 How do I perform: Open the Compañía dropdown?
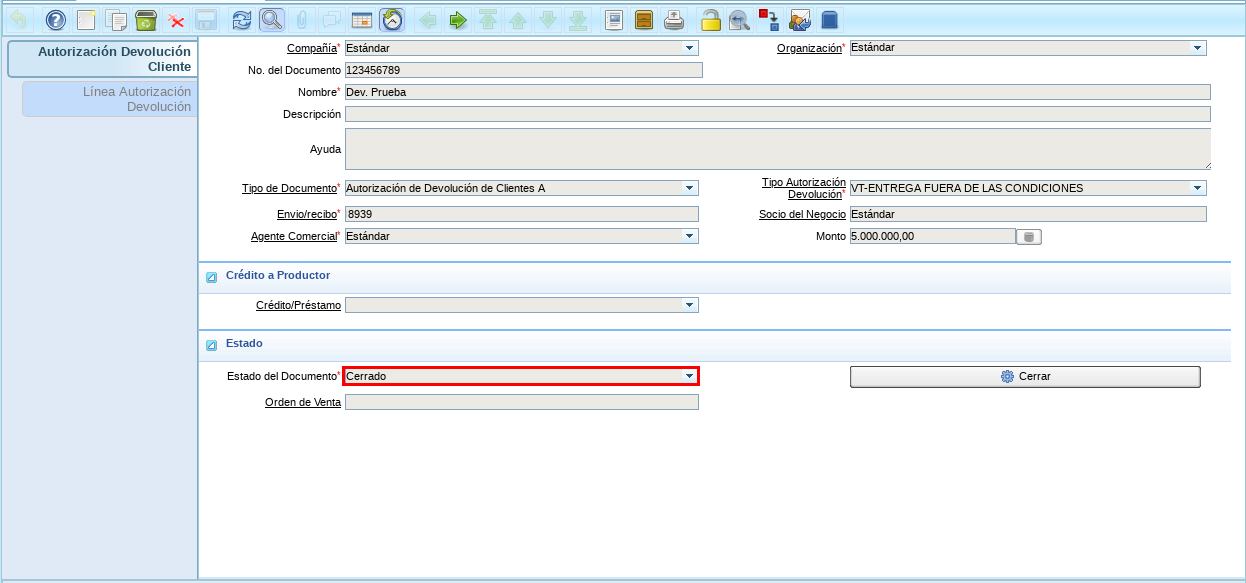(689, 48)
